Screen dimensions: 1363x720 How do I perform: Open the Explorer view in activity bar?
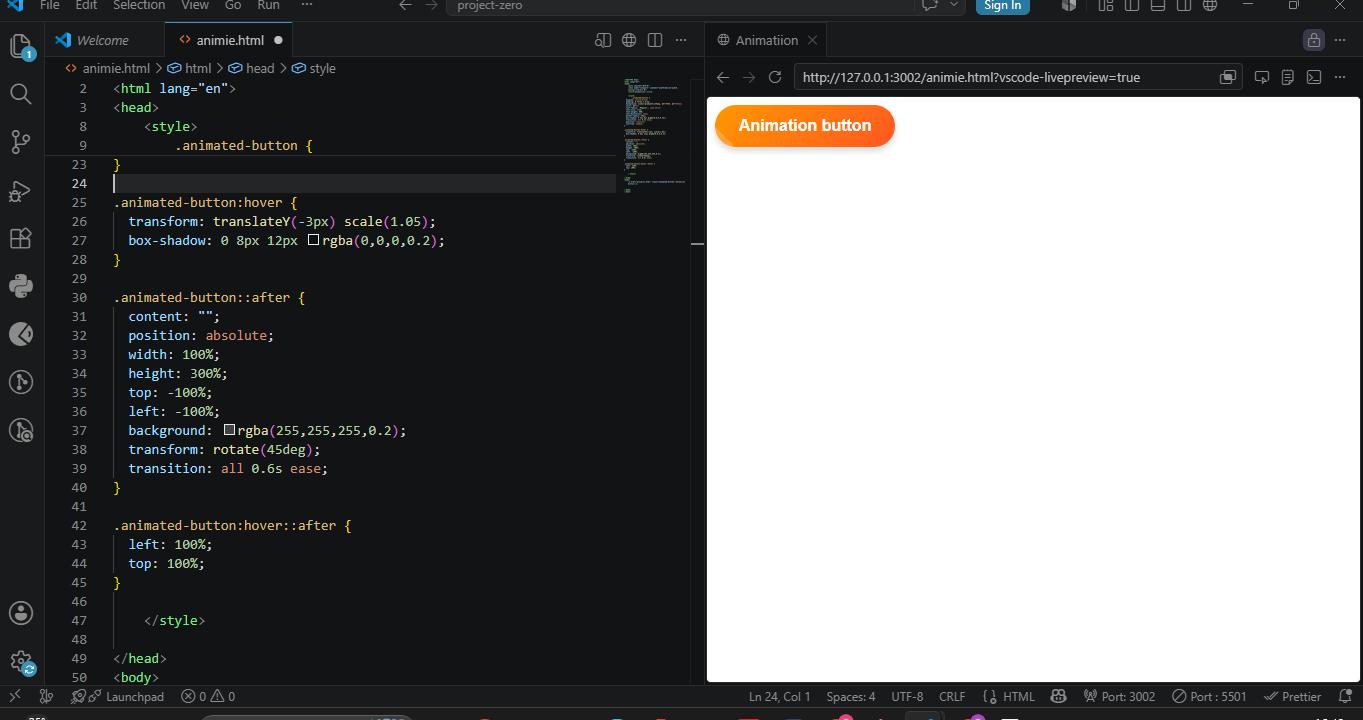pos(21,46)
